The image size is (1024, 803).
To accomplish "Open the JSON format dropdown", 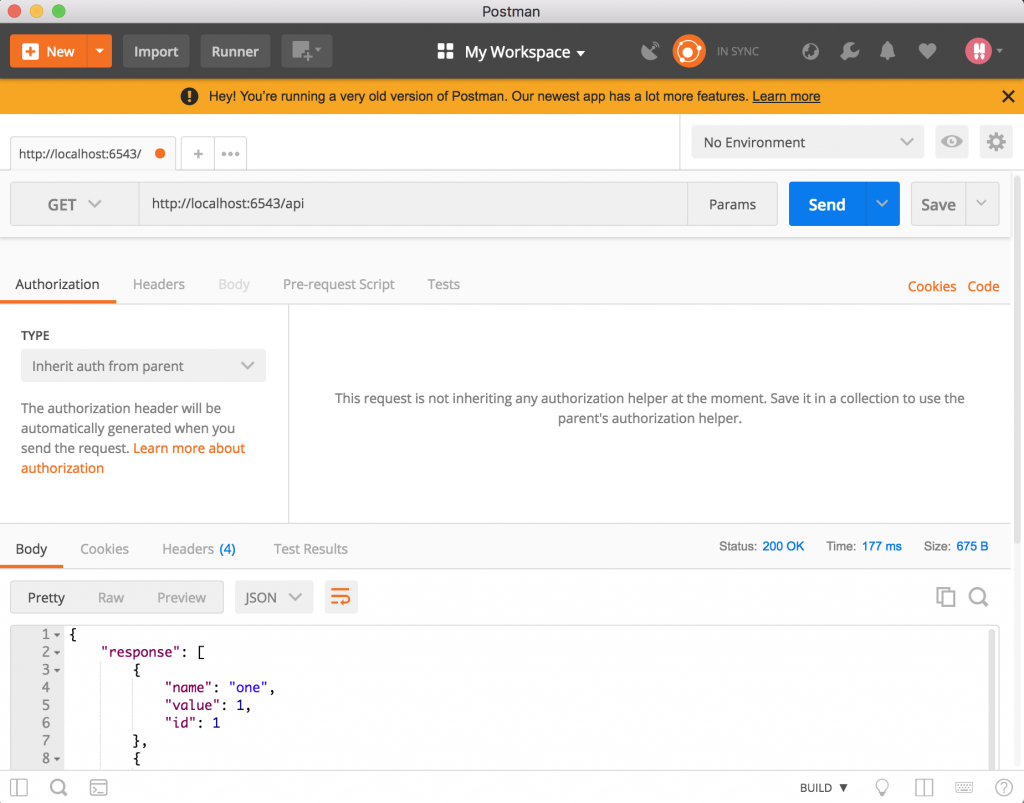I will pos(273,597).
